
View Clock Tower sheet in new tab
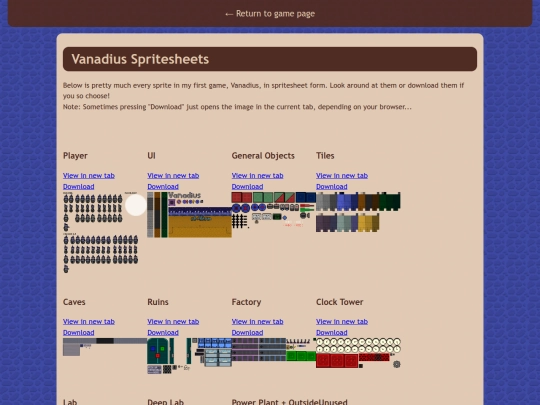342,322
